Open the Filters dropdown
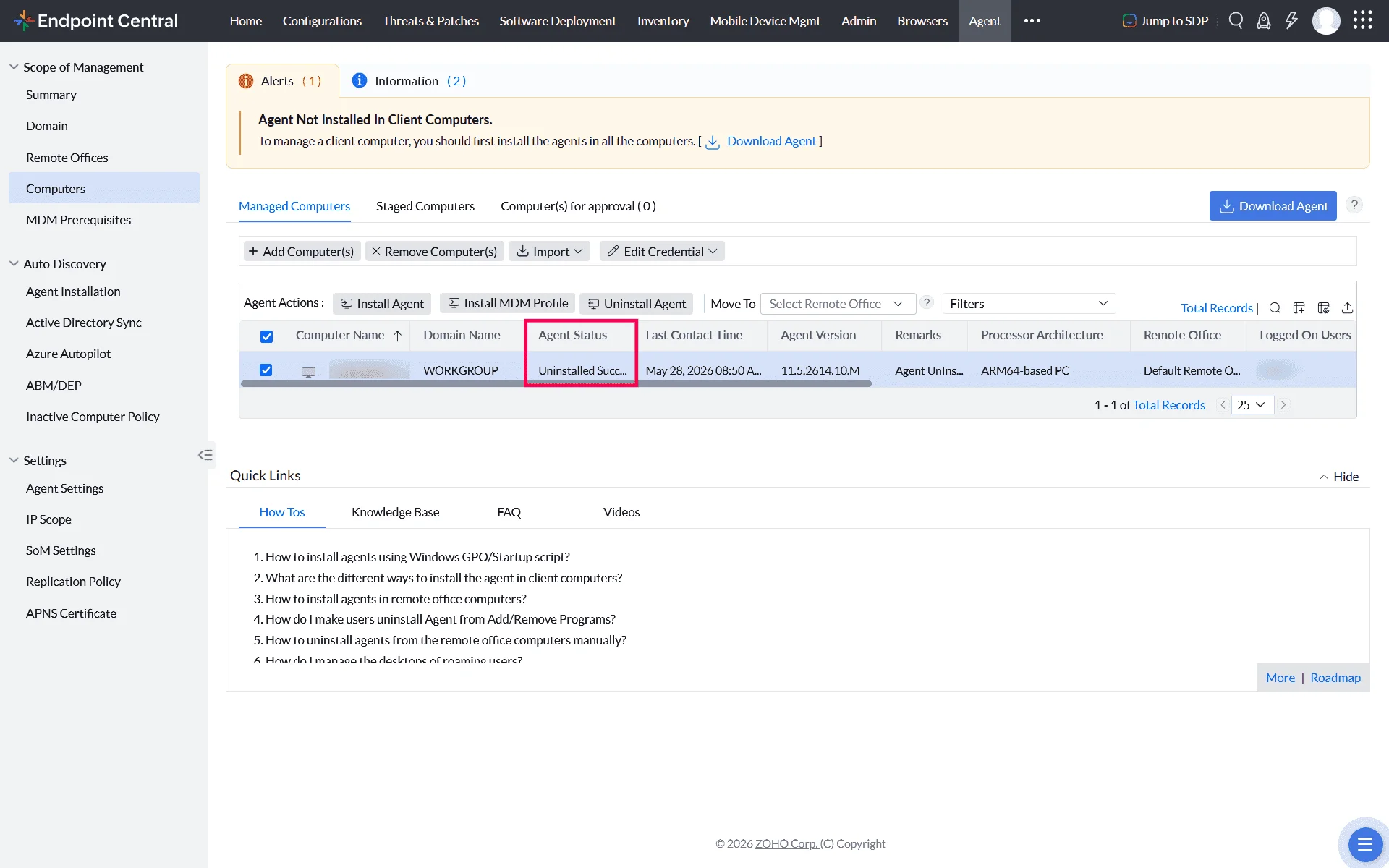Screen dimensions: 1389x868 click(1029, 304)
